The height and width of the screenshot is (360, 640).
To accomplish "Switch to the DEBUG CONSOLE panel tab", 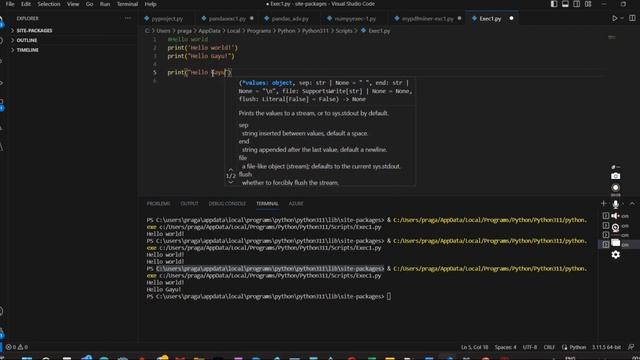I will point(227,204).
